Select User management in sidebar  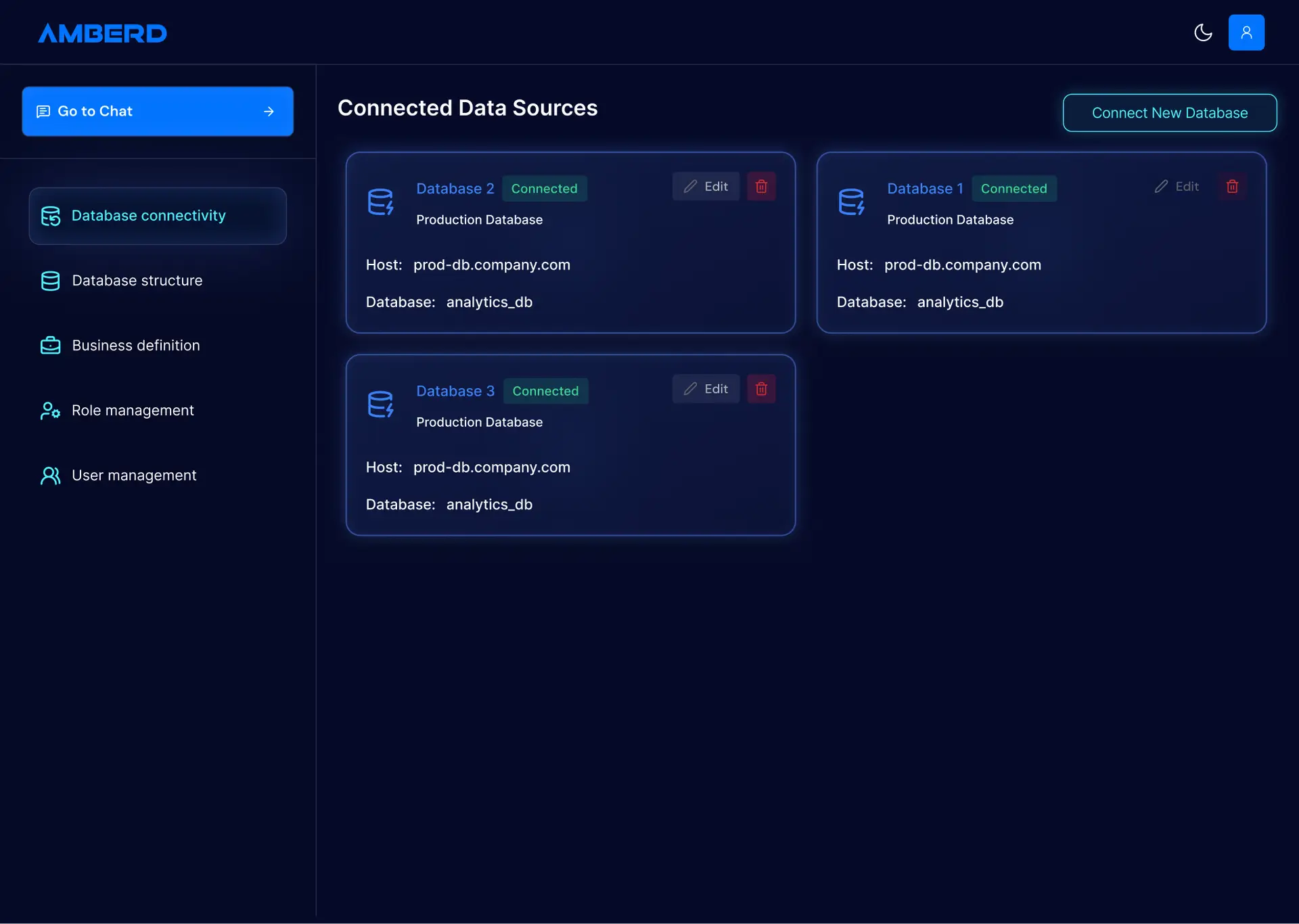click(134, 476)
